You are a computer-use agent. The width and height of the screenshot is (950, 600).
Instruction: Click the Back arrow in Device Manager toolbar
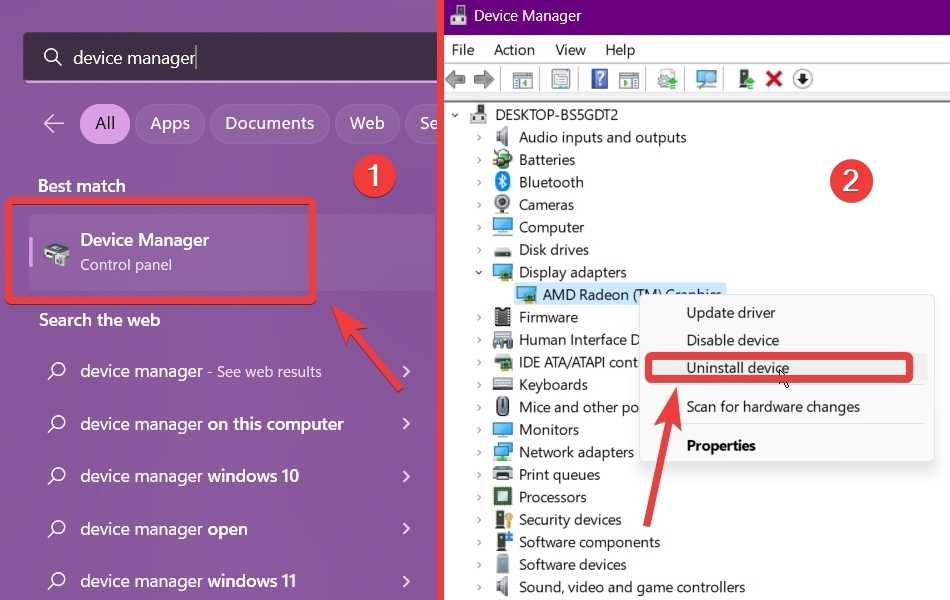[456, 79]
